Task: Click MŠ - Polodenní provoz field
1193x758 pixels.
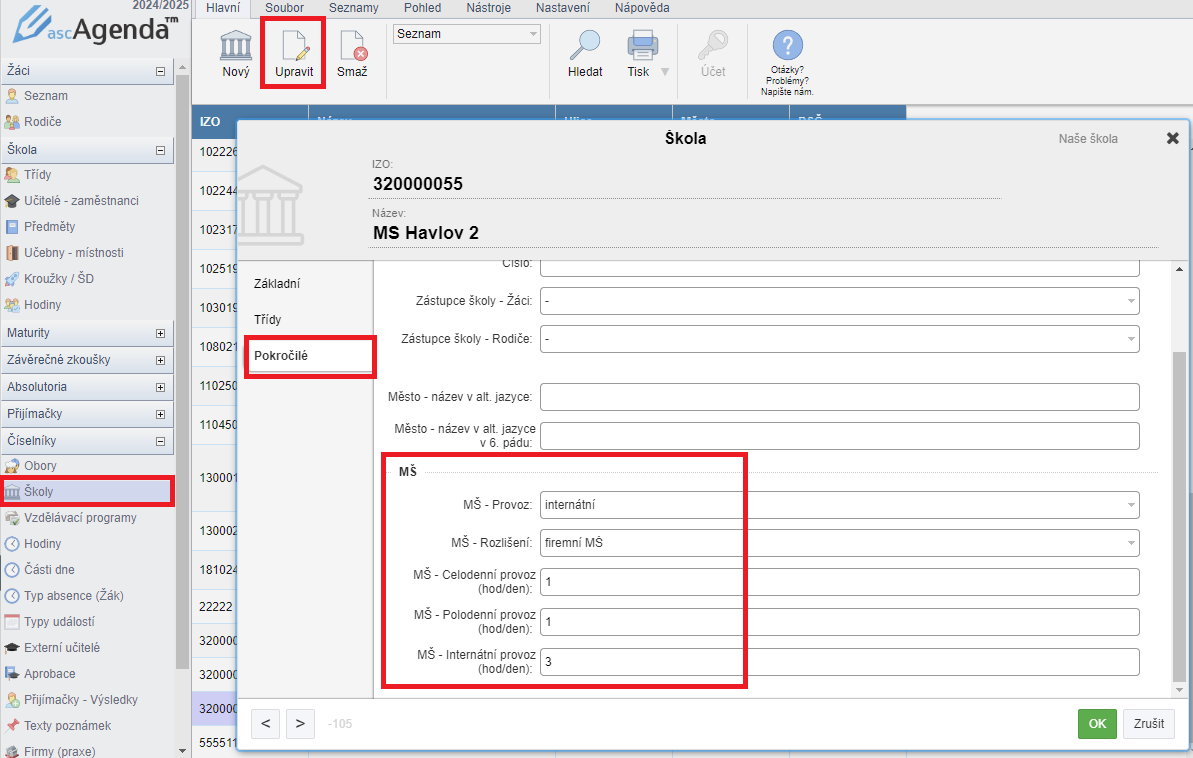Action: (x=839, y=622)
